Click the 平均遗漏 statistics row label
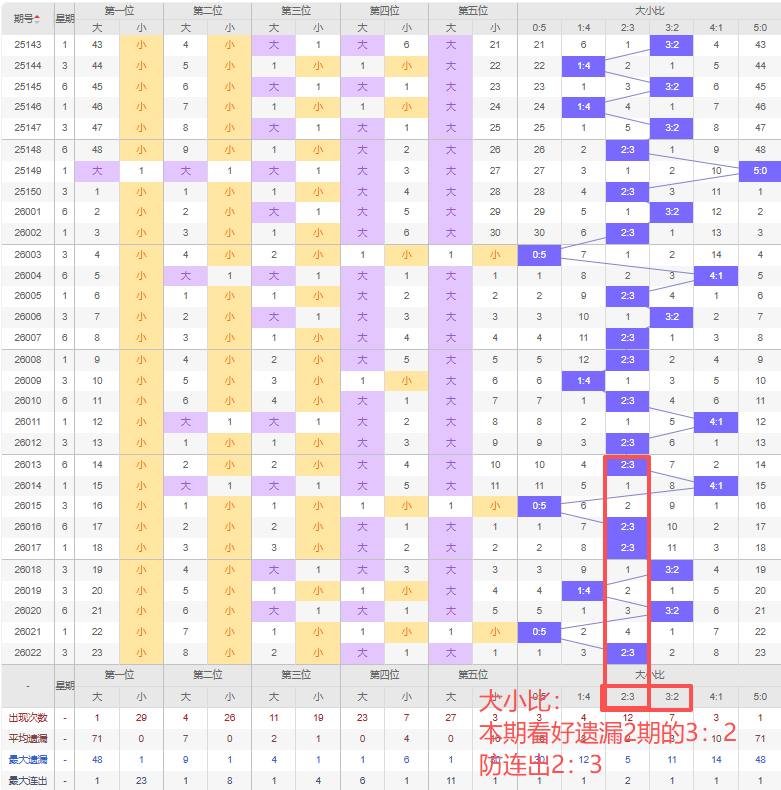Viewport: 781px width, 790px height. [x=28, y=739]
